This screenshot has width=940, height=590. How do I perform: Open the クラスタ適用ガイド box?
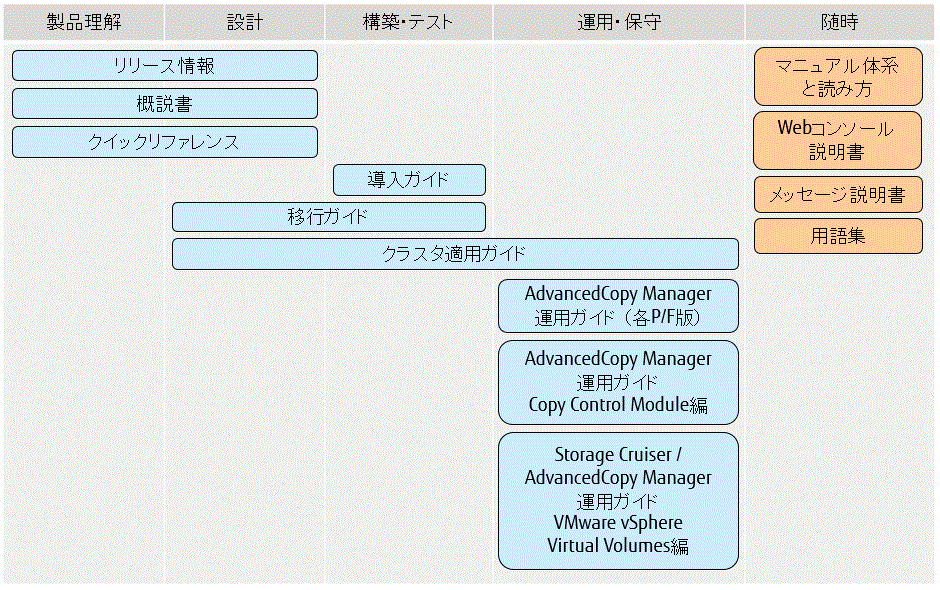(x=455, y=254)
